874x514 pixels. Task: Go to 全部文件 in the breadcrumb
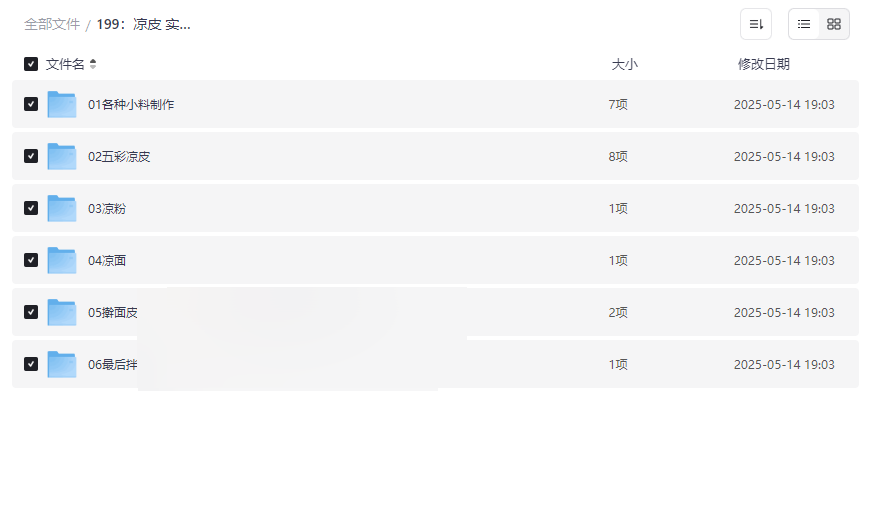click(x=52, y=24)
